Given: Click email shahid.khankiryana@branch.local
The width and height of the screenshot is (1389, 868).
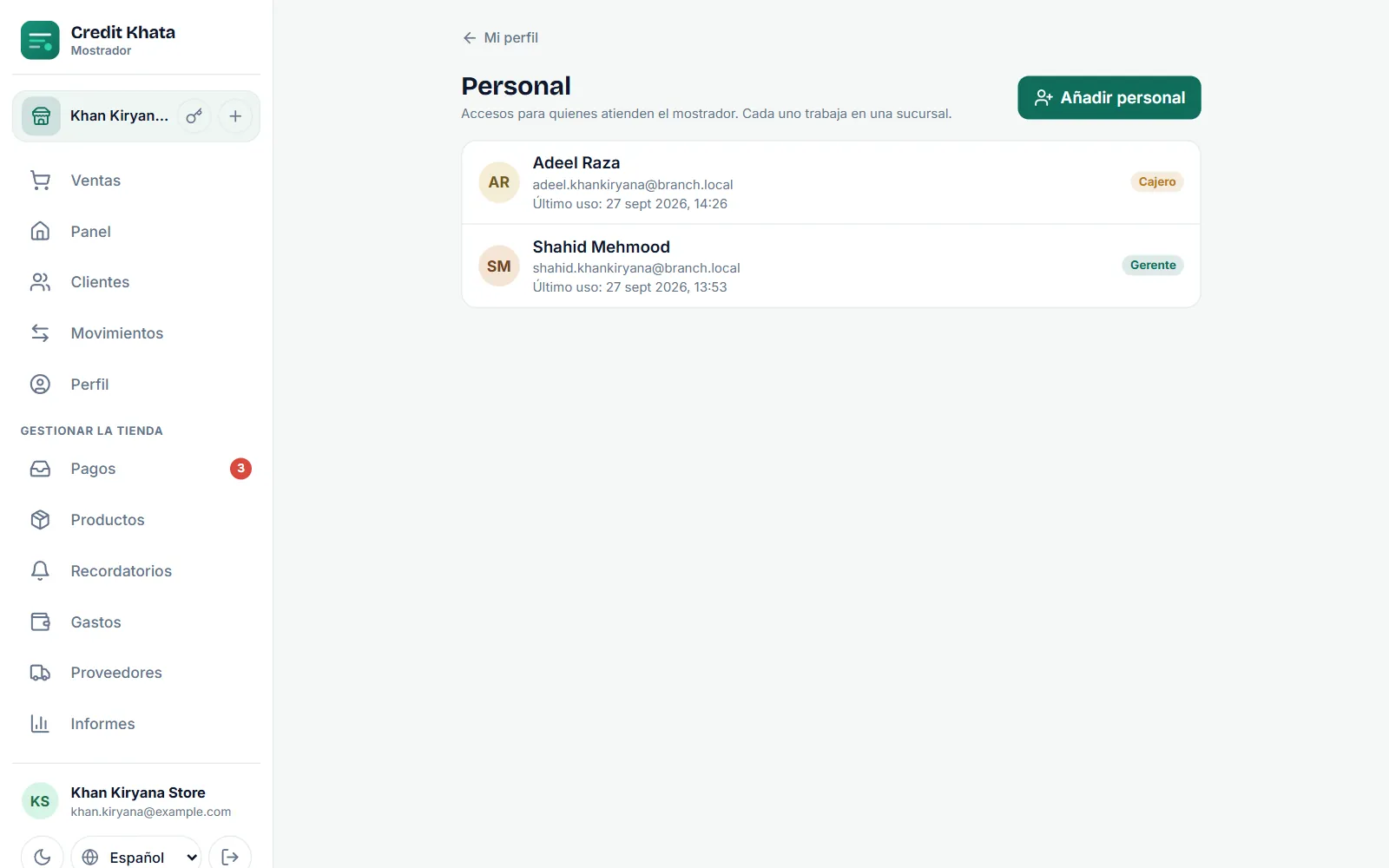Looking at the screenshot, I should coord(636,267).
